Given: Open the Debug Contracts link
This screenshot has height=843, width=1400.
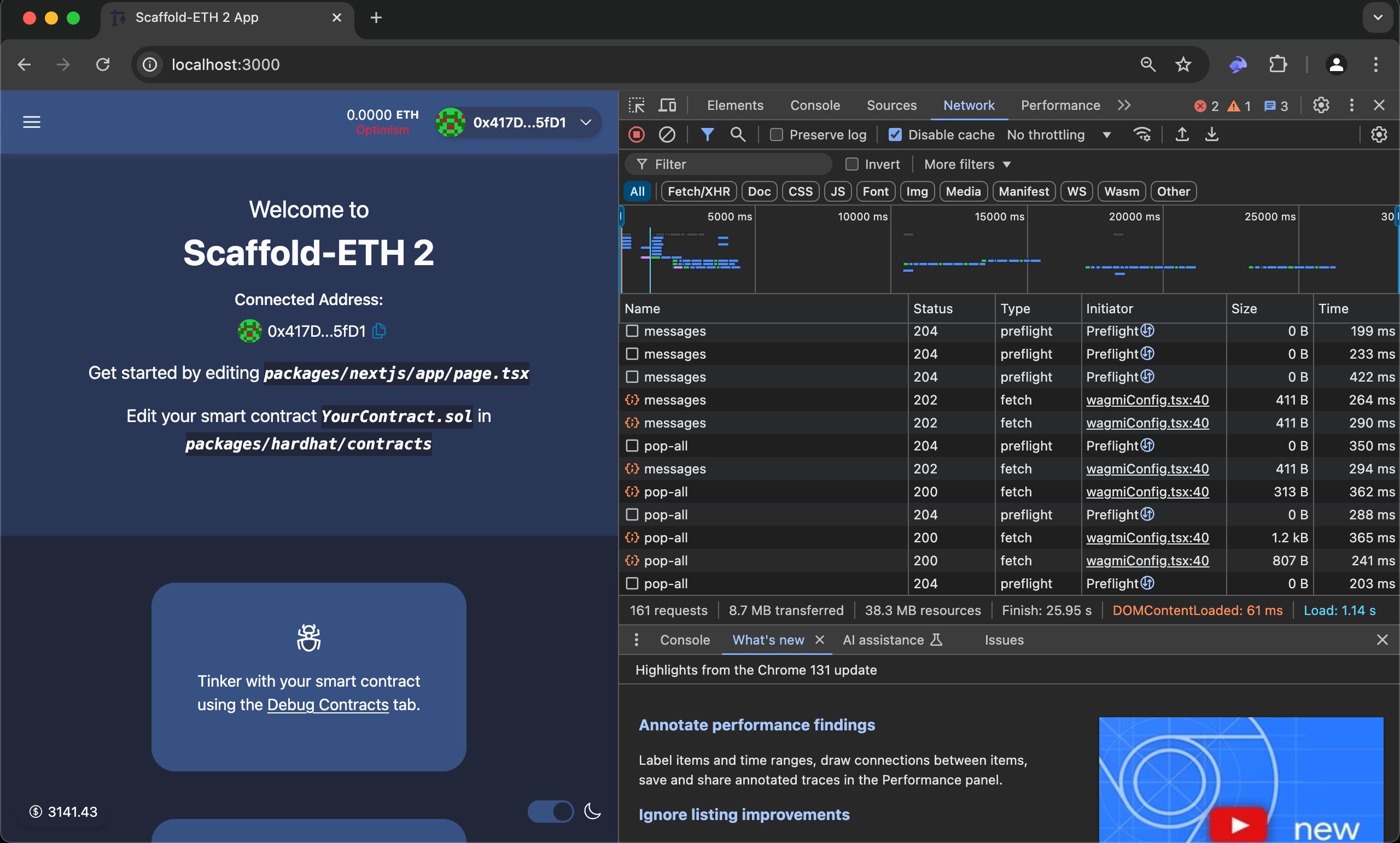Looking at the screenshot, I should [328, 704].
